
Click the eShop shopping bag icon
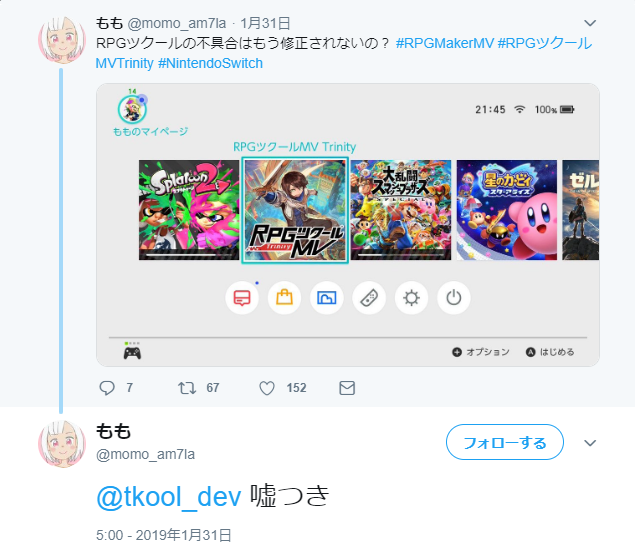(284, 298)
